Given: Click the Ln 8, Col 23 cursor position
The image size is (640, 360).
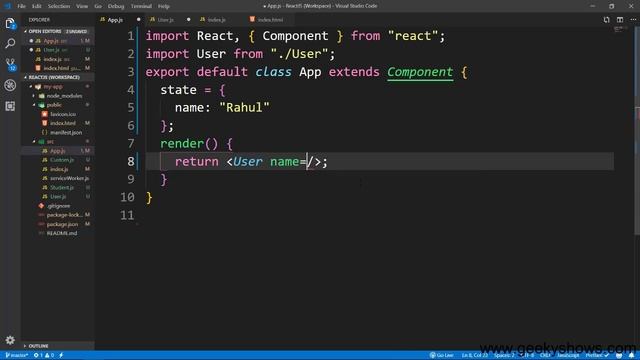Looking at the screenshot, I should (475, 355).
